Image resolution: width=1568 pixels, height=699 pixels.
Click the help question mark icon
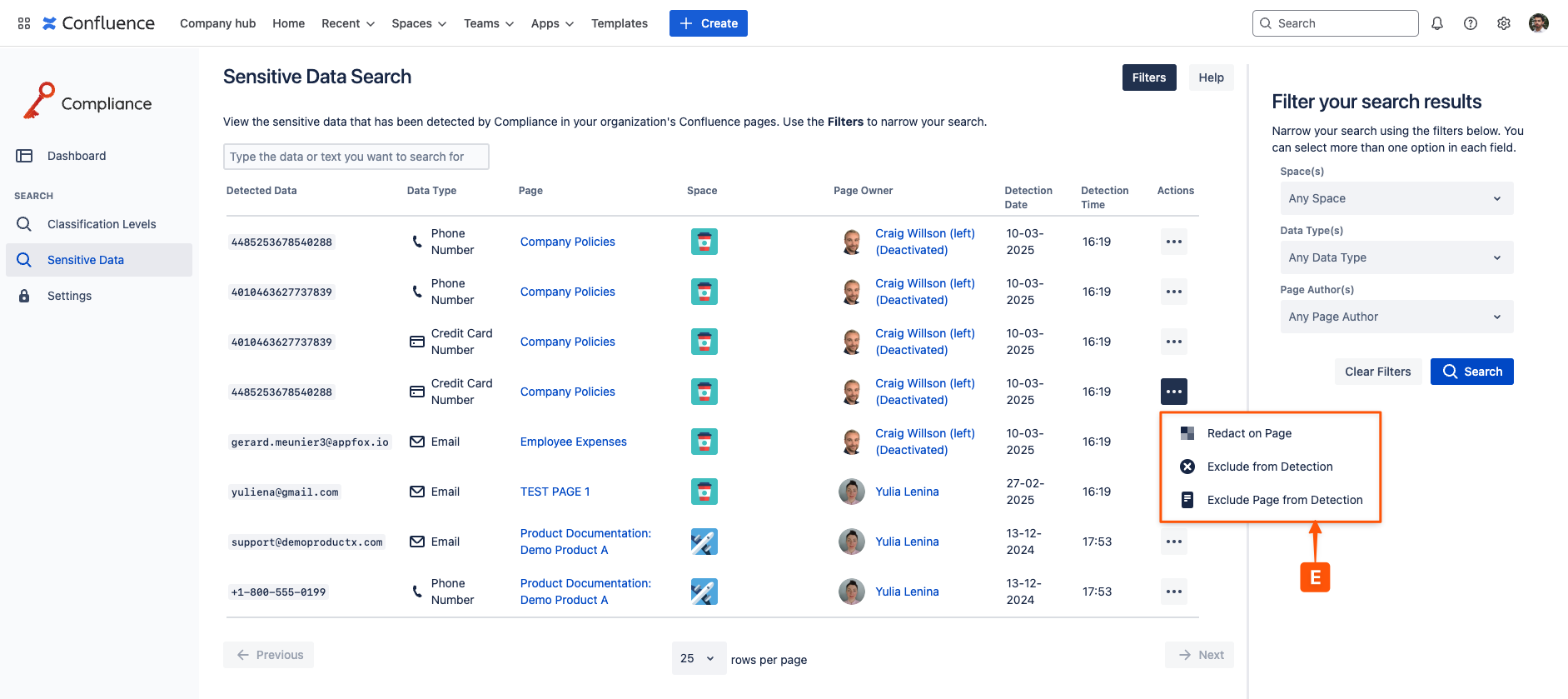click(1471, 23)
